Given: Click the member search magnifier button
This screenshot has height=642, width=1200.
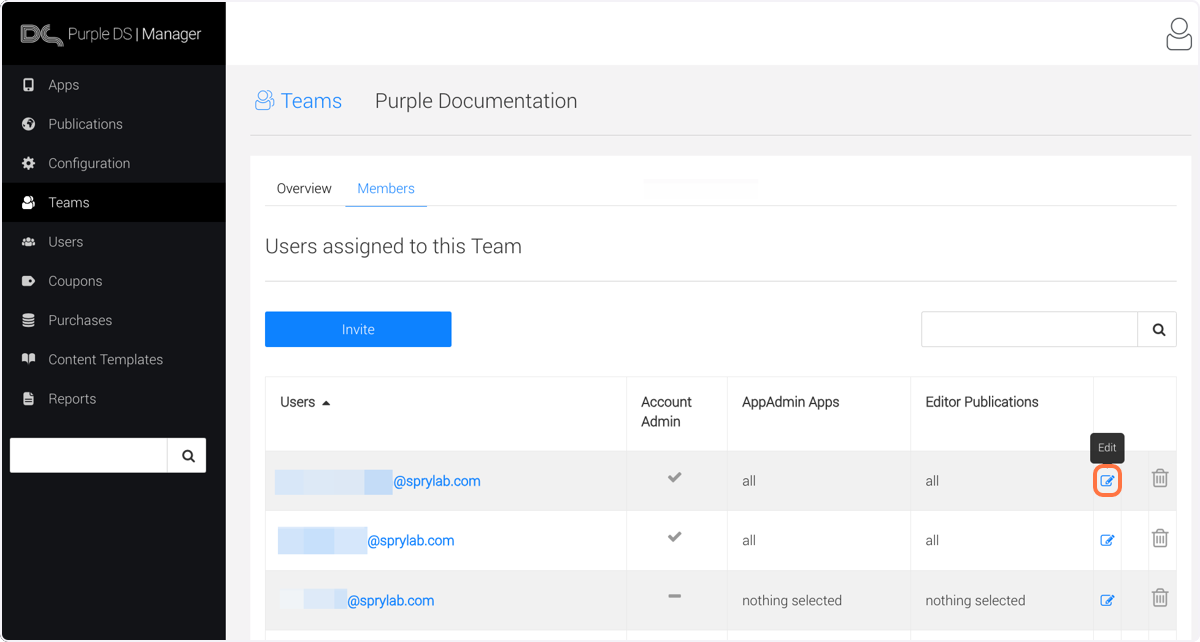Looking at the screenshot, I should (1158, 329).
